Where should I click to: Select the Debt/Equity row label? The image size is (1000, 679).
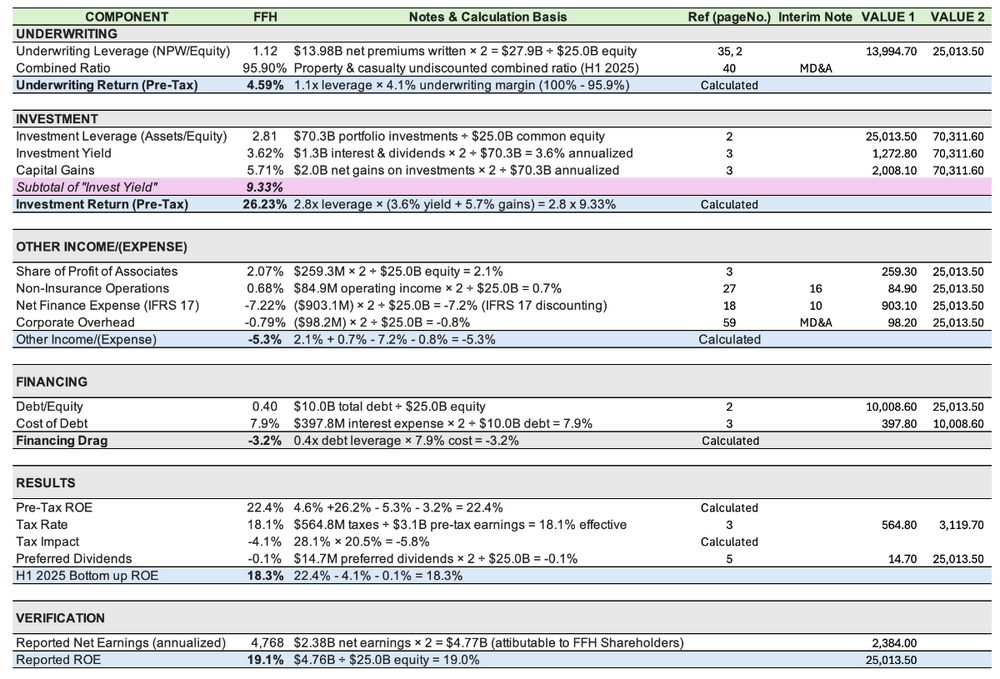pos(49,407)
